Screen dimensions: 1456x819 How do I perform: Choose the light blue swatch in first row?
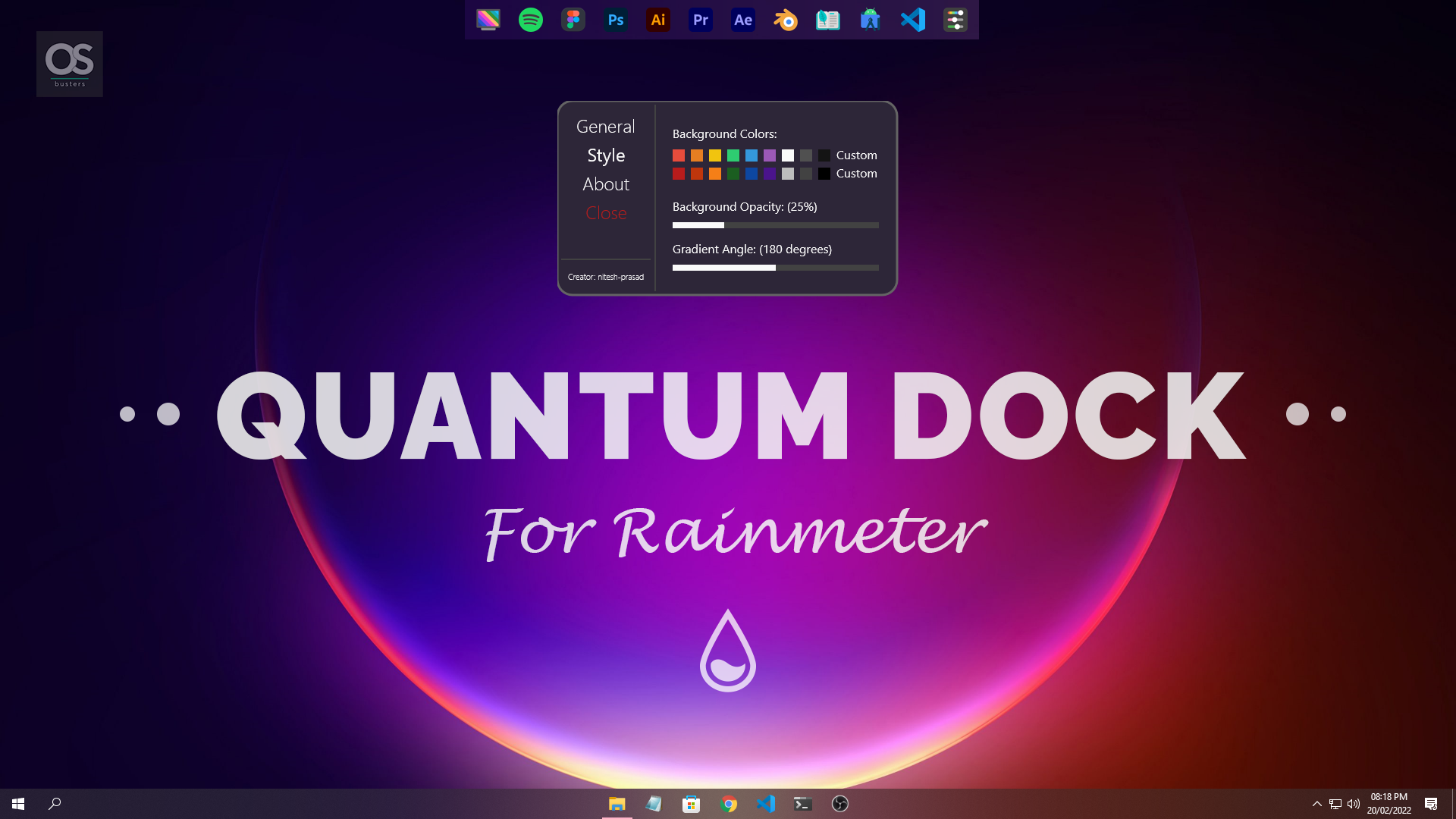tap(752, 155)
